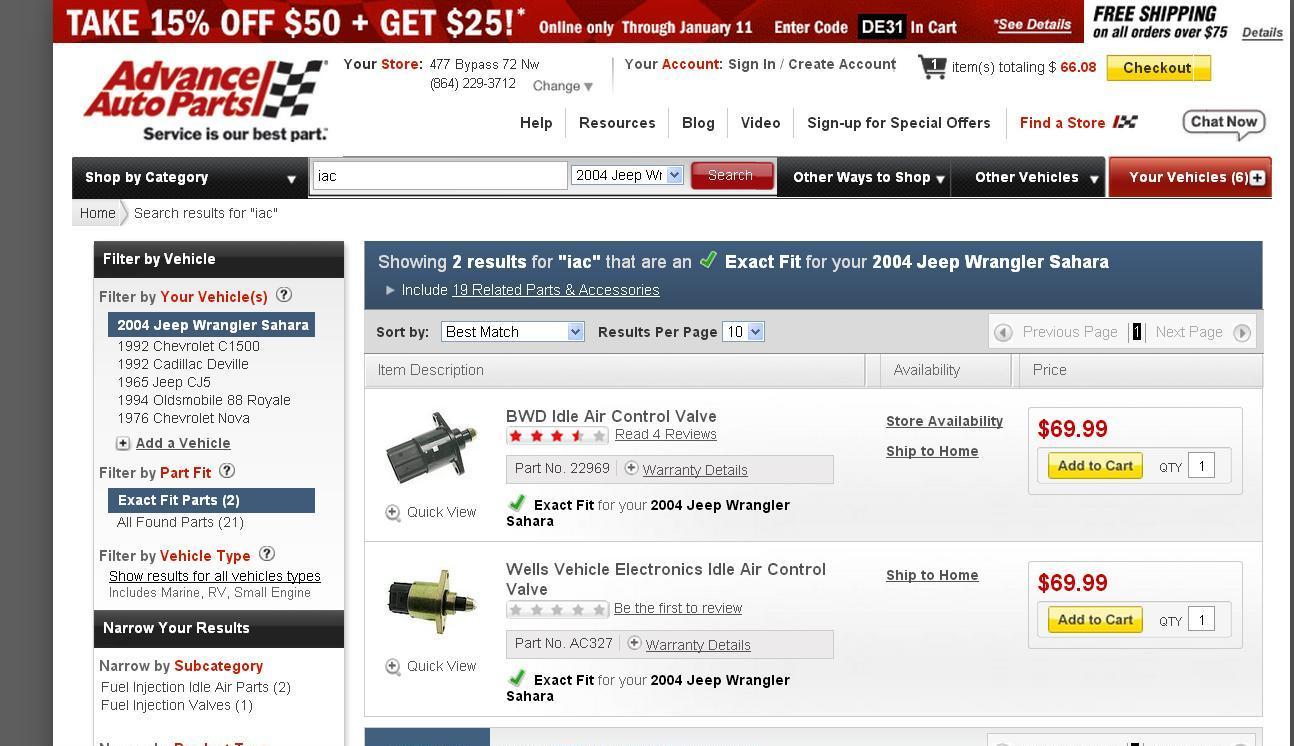Open the Video menu item

tap(760, 123)
